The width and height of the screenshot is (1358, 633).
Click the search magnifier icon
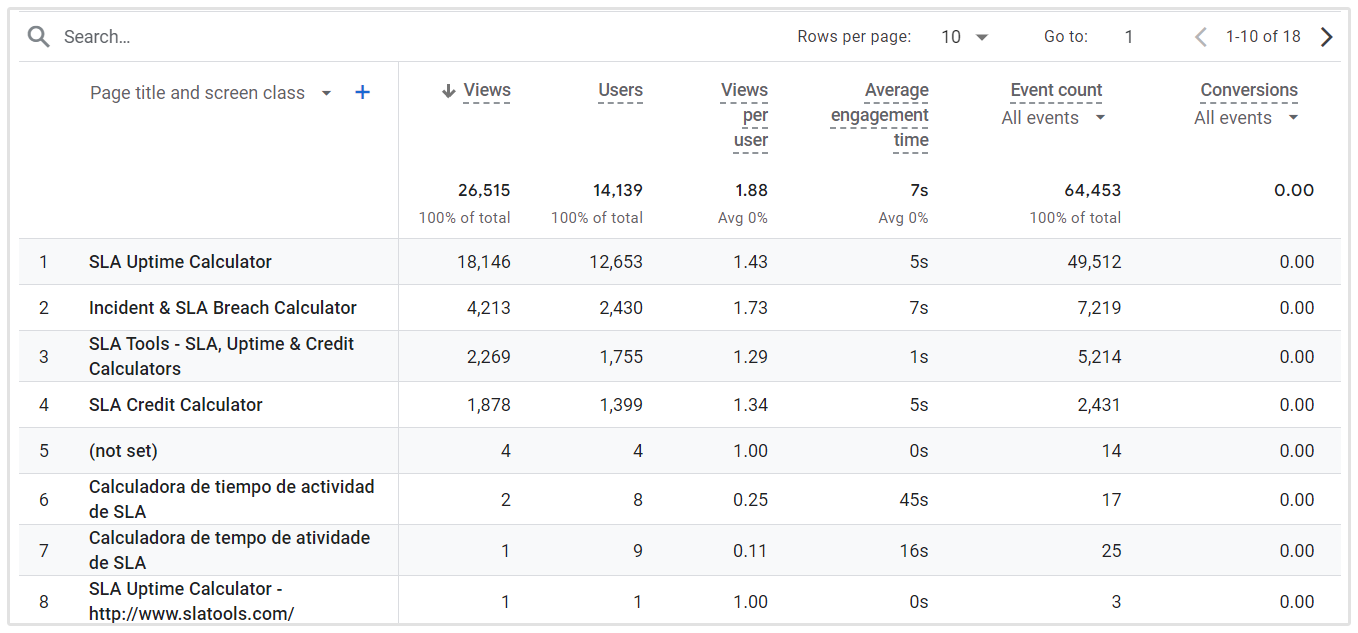pyautogui.click(x=38, y=37)
